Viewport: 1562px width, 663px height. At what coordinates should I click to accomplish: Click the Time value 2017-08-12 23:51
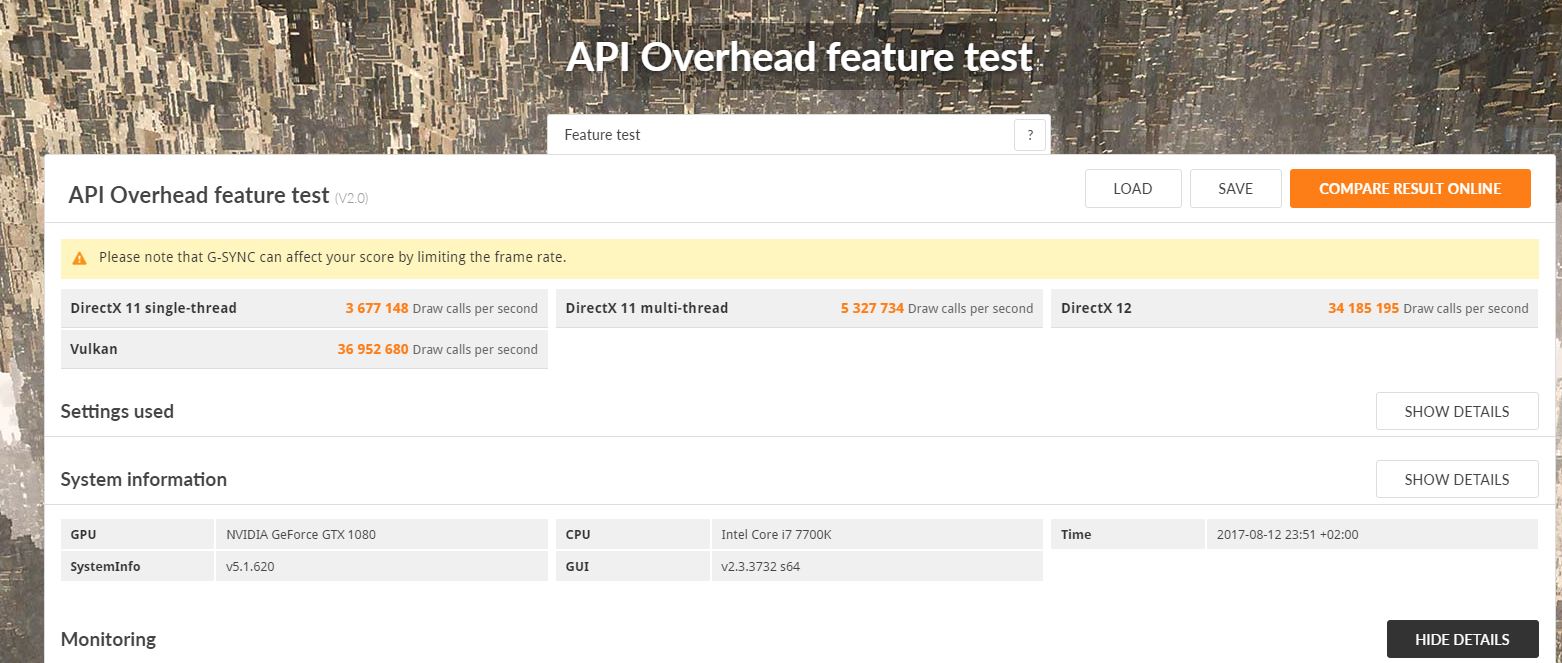pos(1287,534)
